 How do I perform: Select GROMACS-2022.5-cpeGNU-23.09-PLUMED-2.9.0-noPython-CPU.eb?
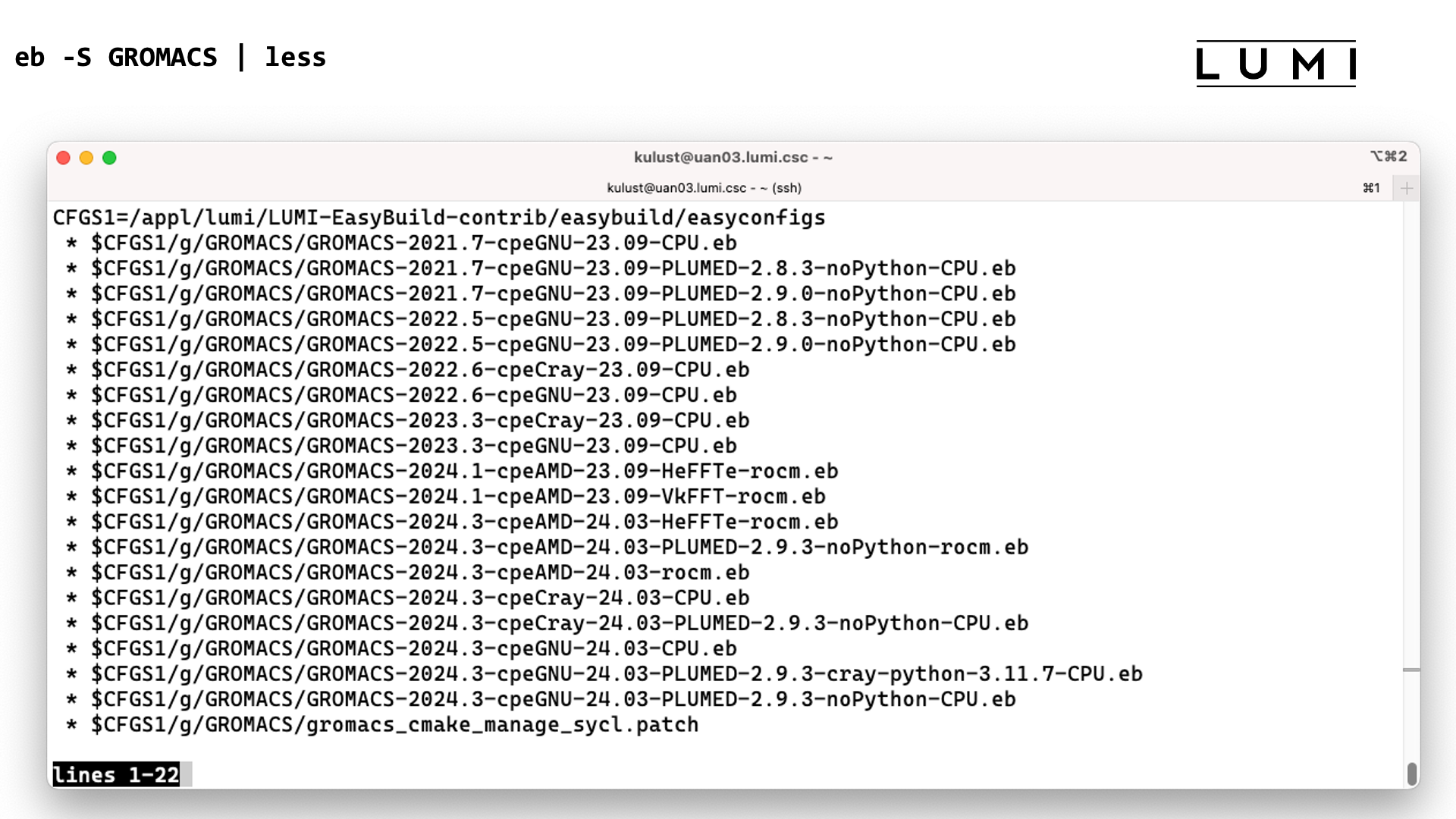pyautogui.click(x=554, y=344)
